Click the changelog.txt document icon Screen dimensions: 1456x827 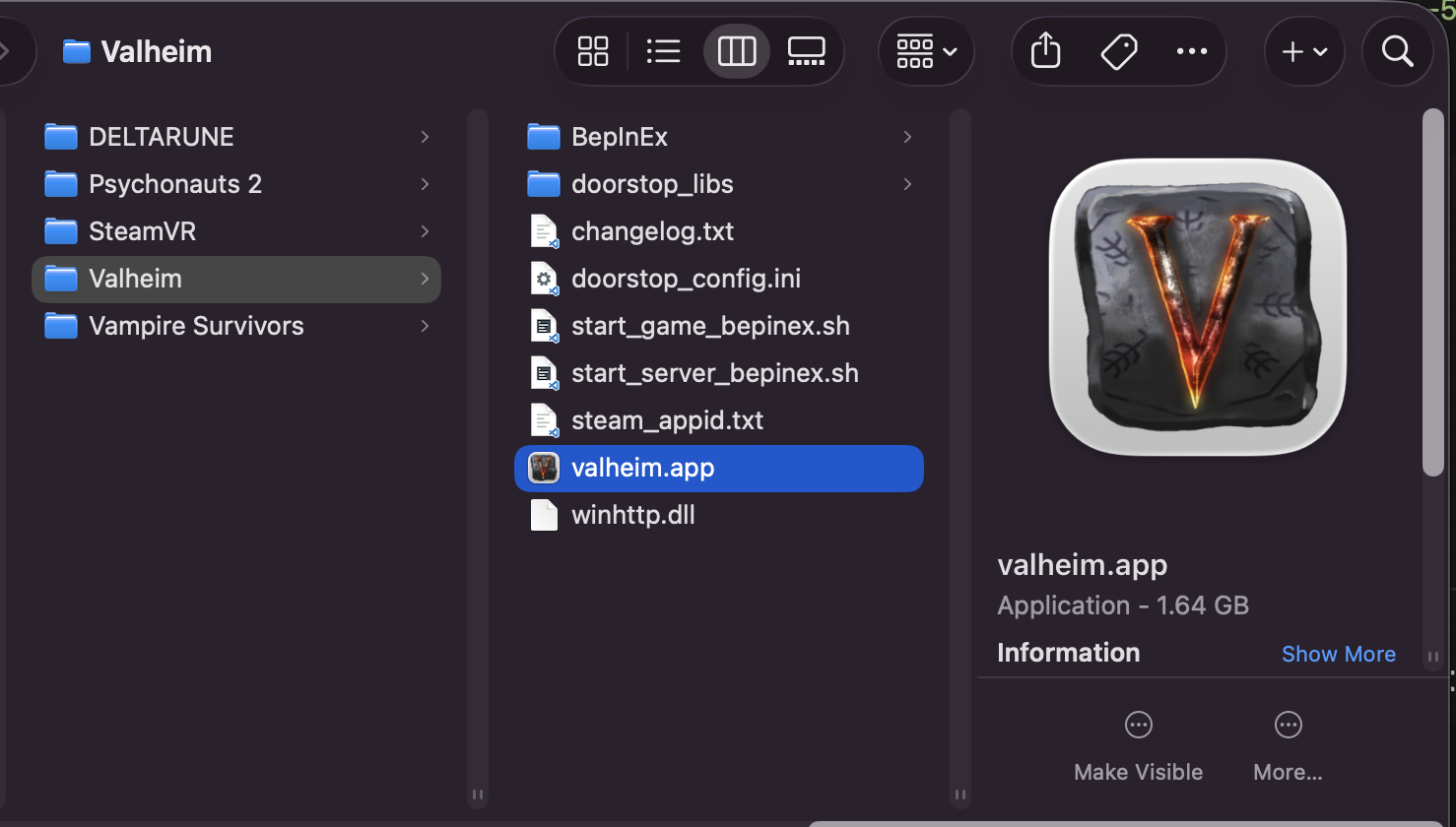click(544, 231)
